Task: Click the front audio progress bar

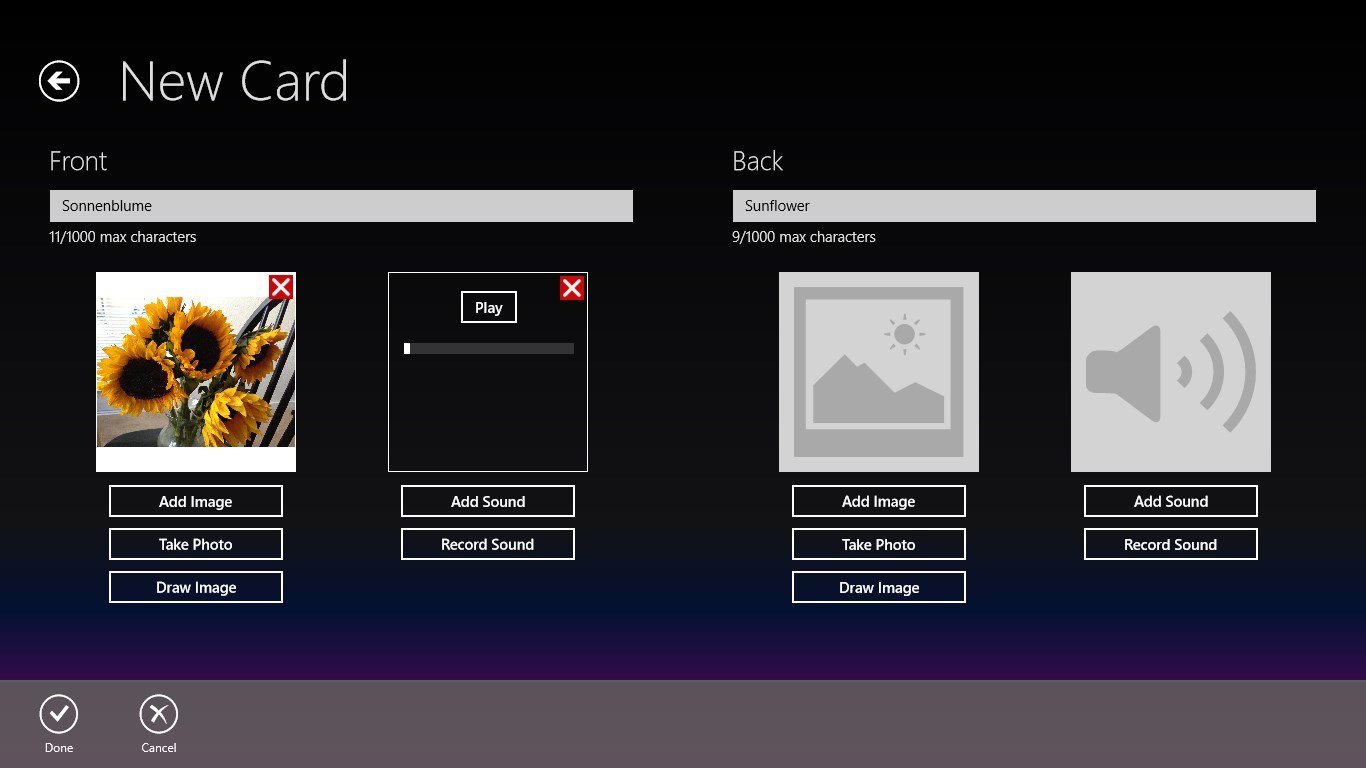Action: tap(489, 348)
